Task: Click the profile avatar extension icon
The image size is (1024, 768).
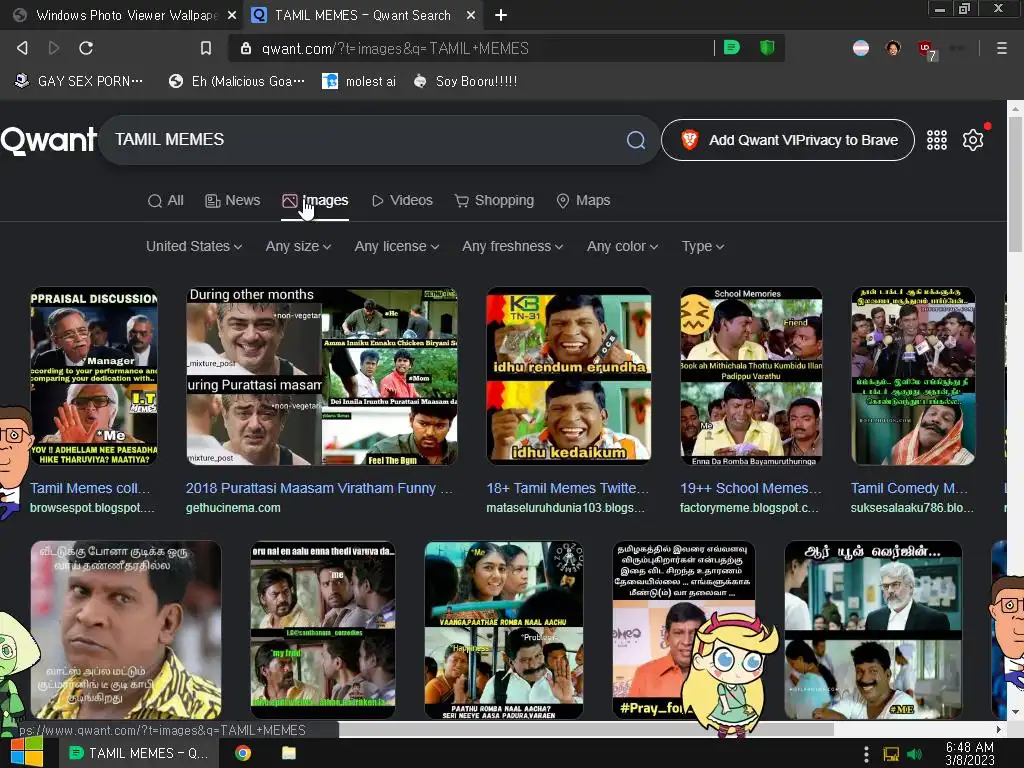Action: [893, 48]
